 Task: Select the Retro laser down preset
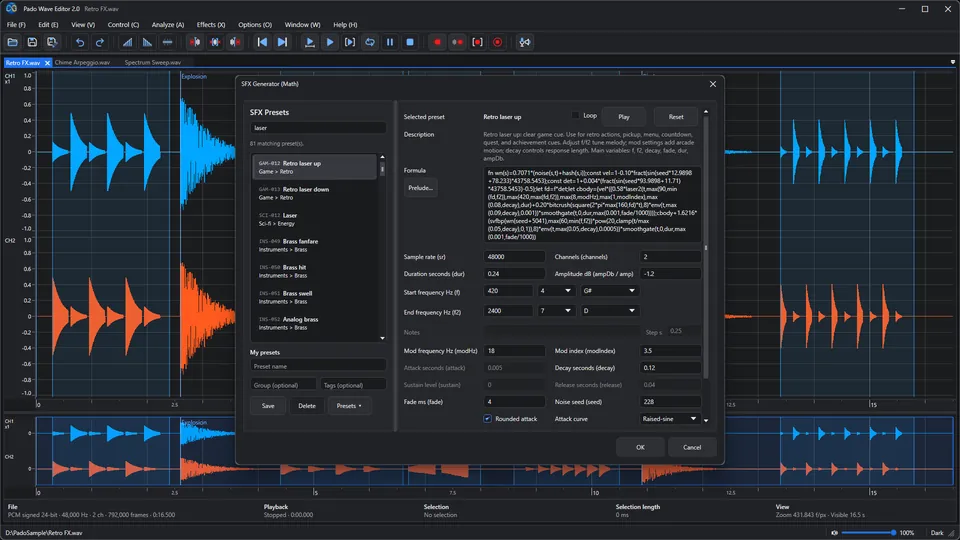point(315,193)
